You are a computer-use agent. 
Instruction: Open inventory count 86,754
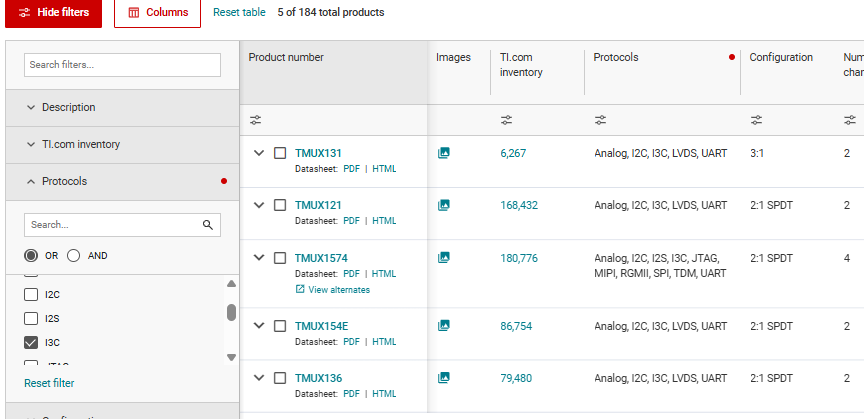516,326
